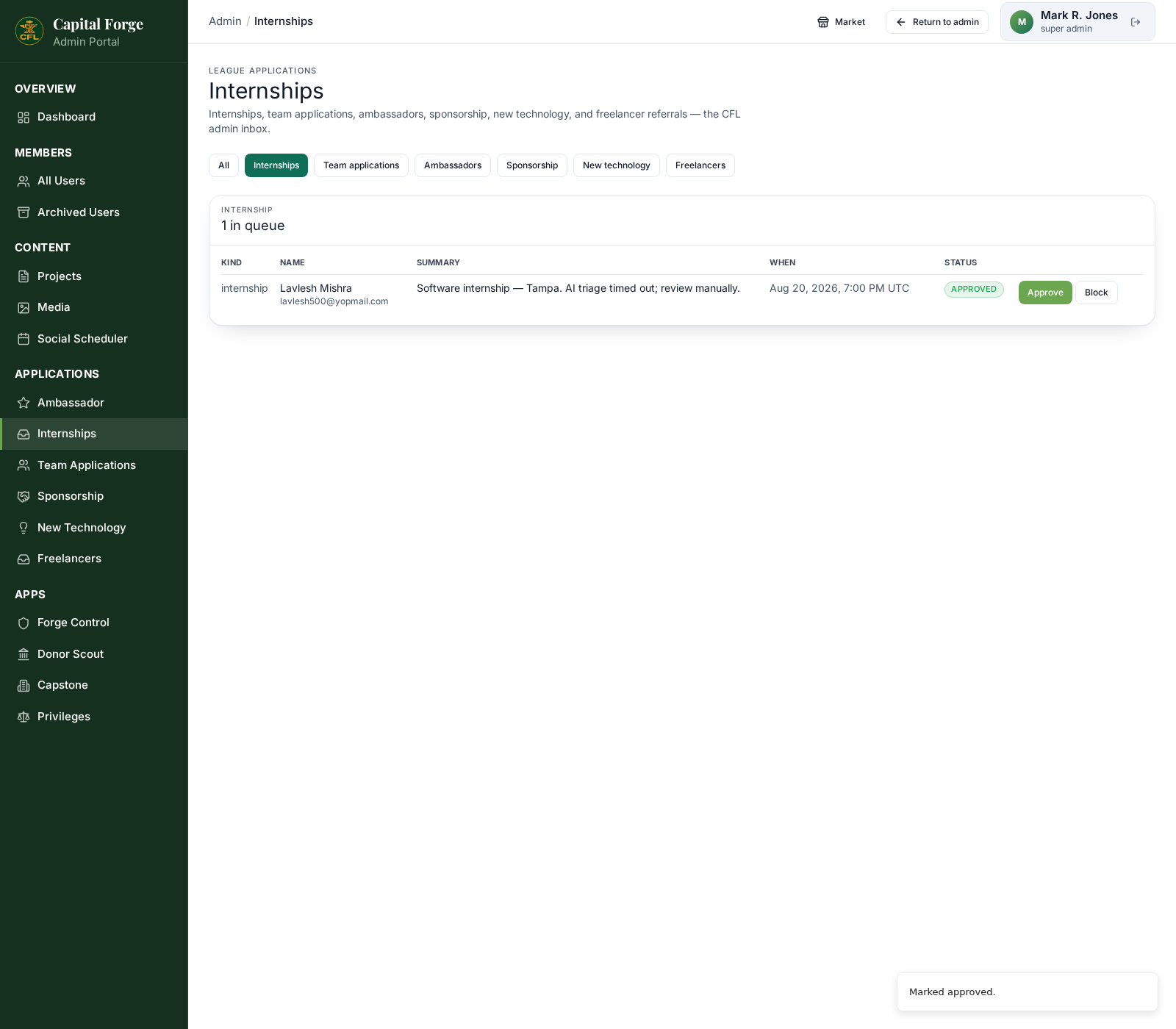Click the Aug 20, 2026 timestamp

839,288
